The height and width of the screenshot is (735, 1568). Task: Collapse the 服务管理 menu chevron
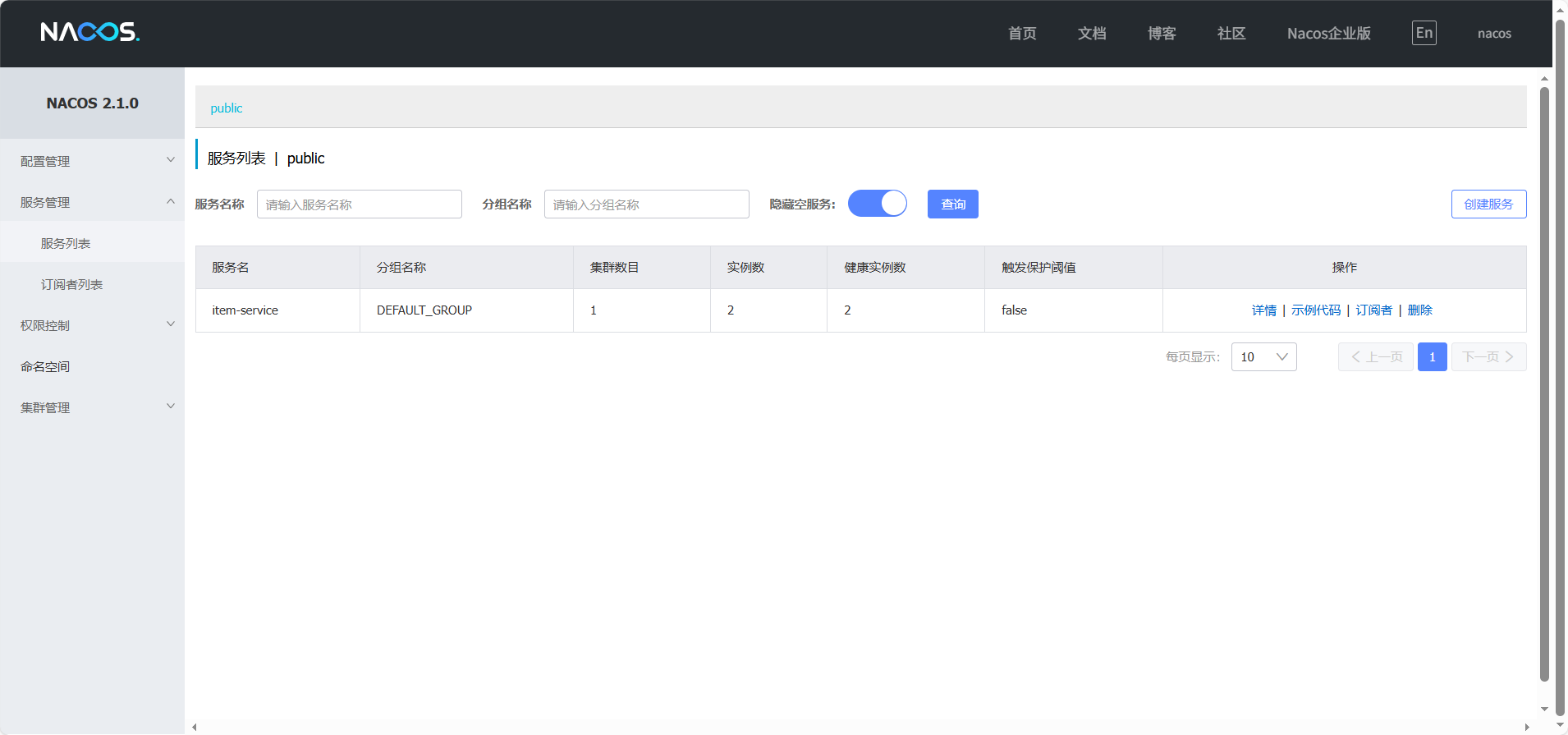[x=171, y=201]
